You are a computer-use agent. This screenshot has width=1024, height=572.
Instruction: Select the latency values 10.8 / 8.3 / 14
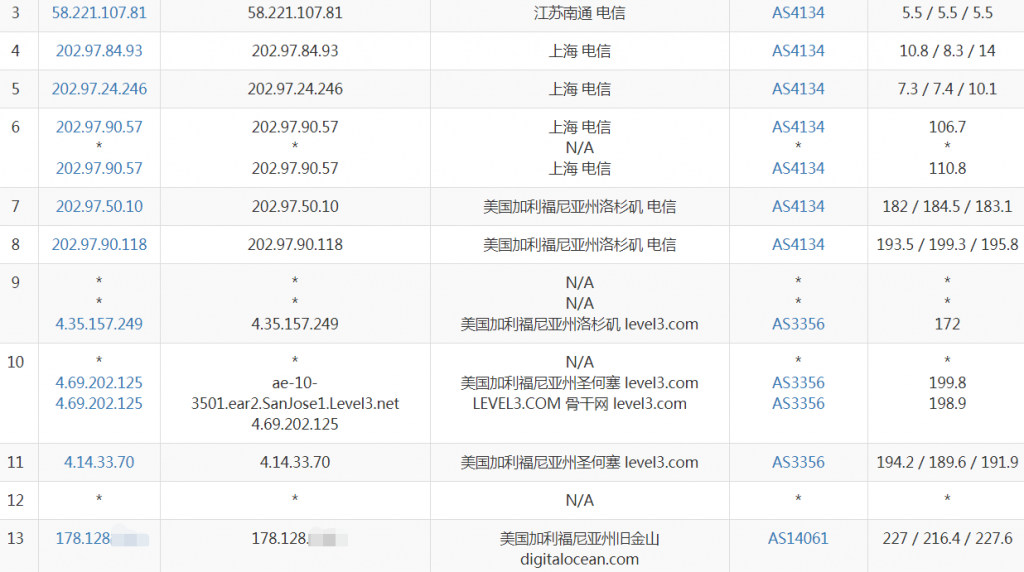[947, 50]
